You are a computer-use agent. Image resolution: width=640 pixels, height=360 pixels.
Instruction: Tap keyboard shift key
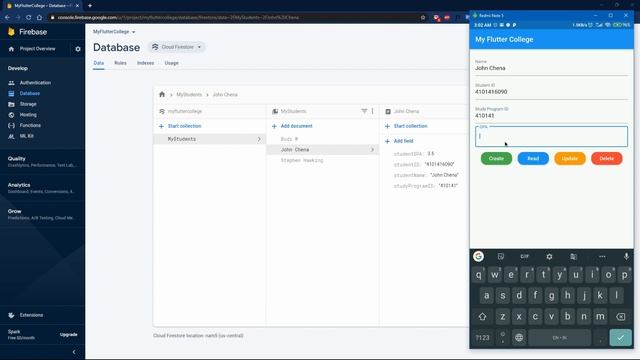(482, 317)
